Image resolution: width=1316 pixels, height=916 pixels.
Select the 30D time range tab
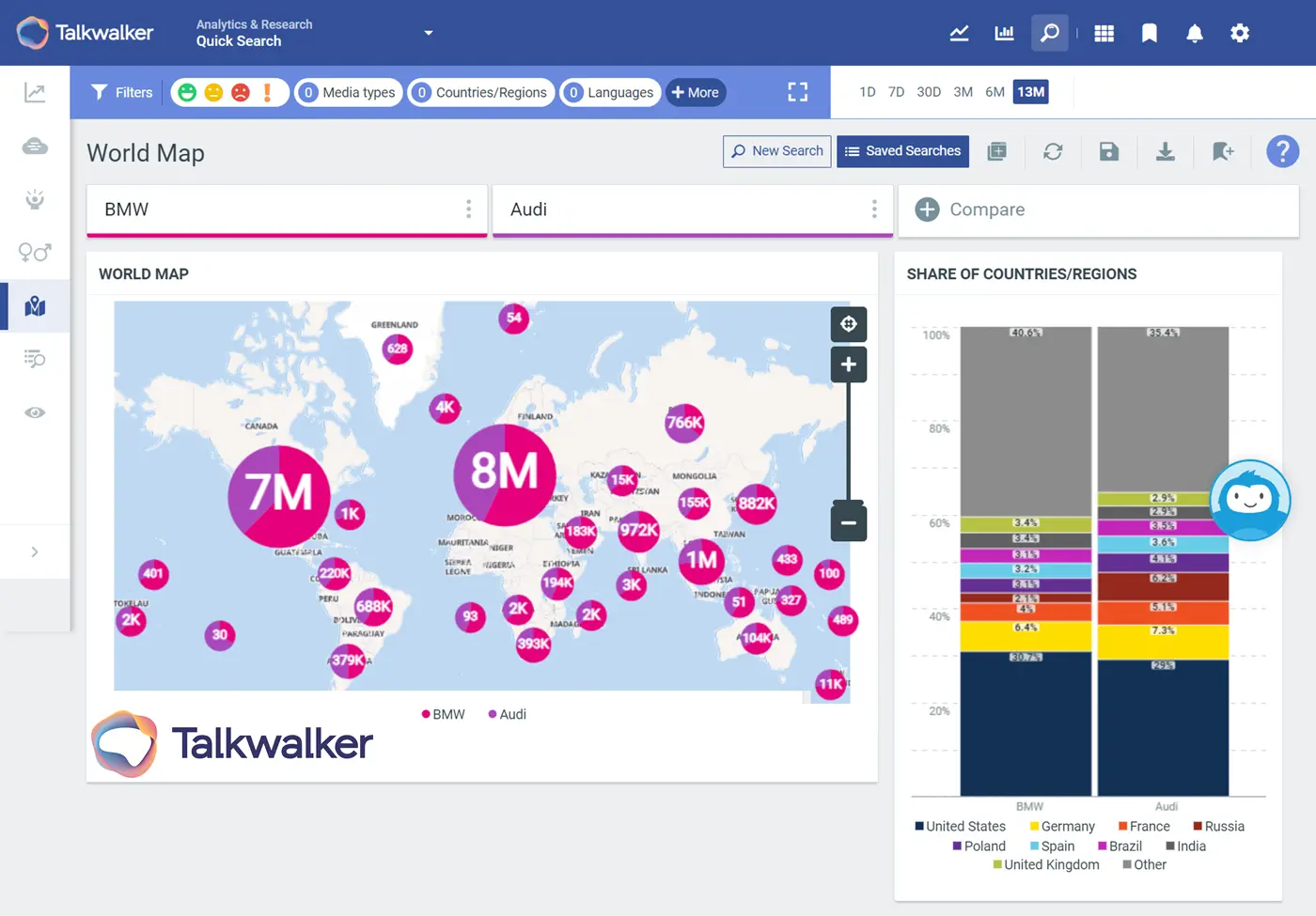tap(928, 92)
